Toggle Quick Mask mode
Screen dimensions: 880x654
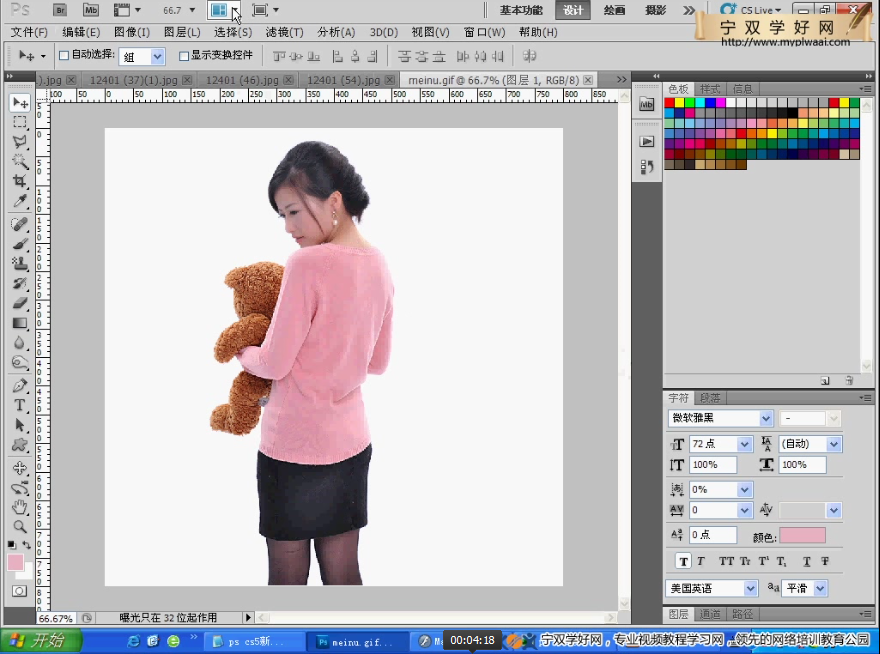click(x=19, y=591)
